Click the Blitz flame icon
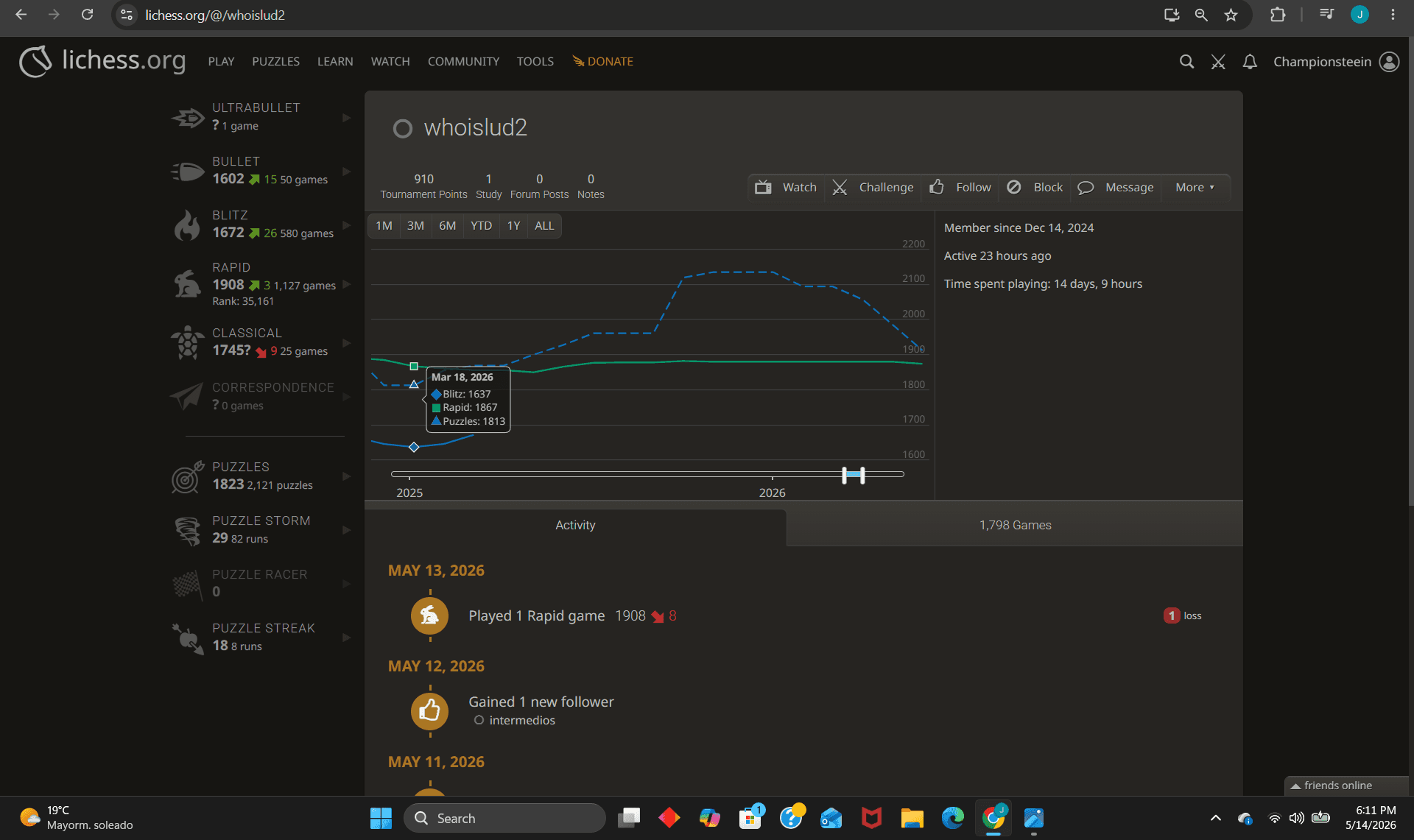Screen dimensions: 1414x840 pyautogui.click(x=188, y=225)
